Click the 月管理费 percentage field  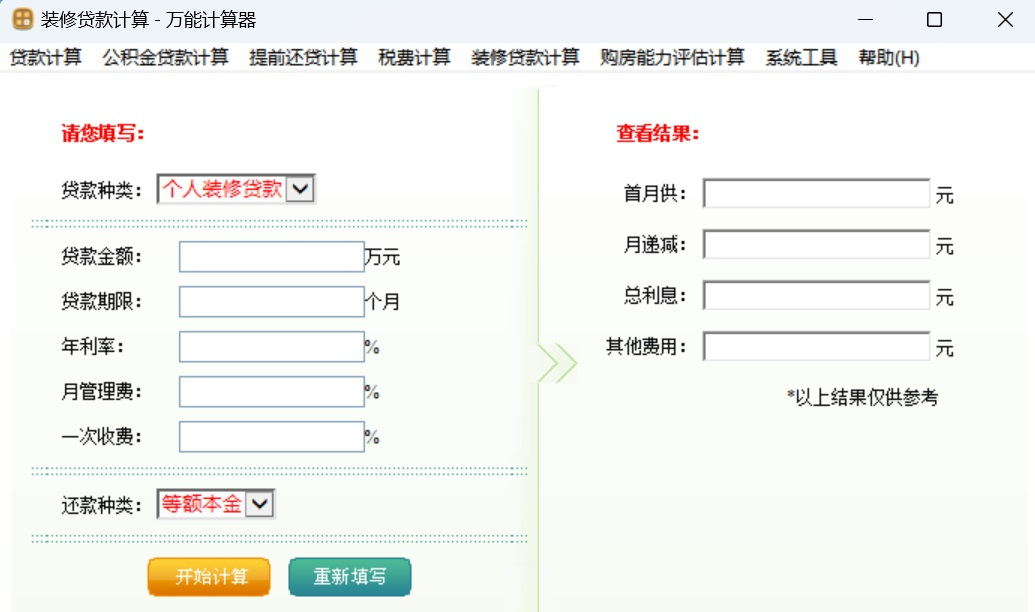coord(271,392)
